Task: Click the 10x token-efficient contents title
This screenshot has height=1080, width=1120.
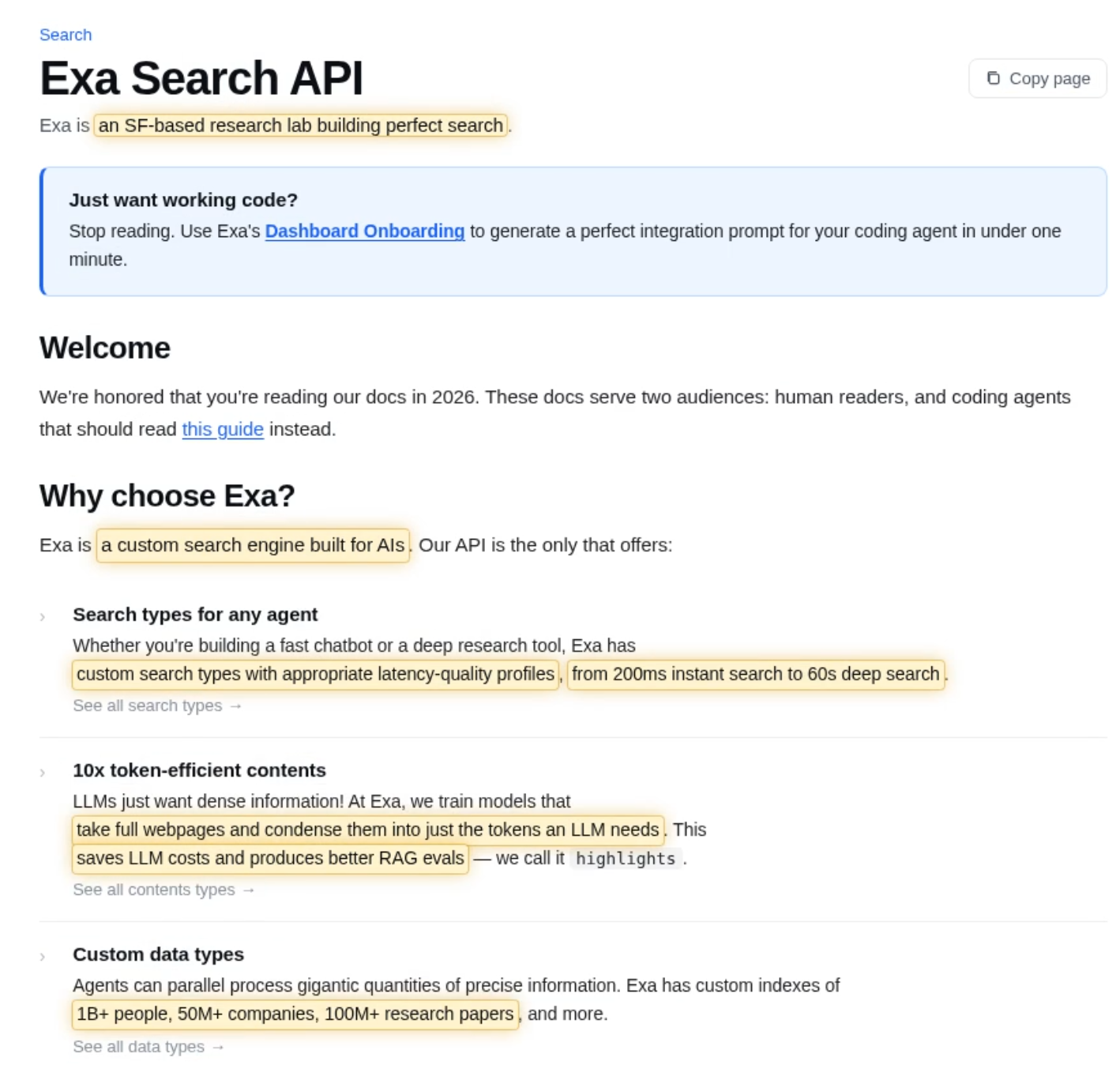Action: [x=199, y=770]
